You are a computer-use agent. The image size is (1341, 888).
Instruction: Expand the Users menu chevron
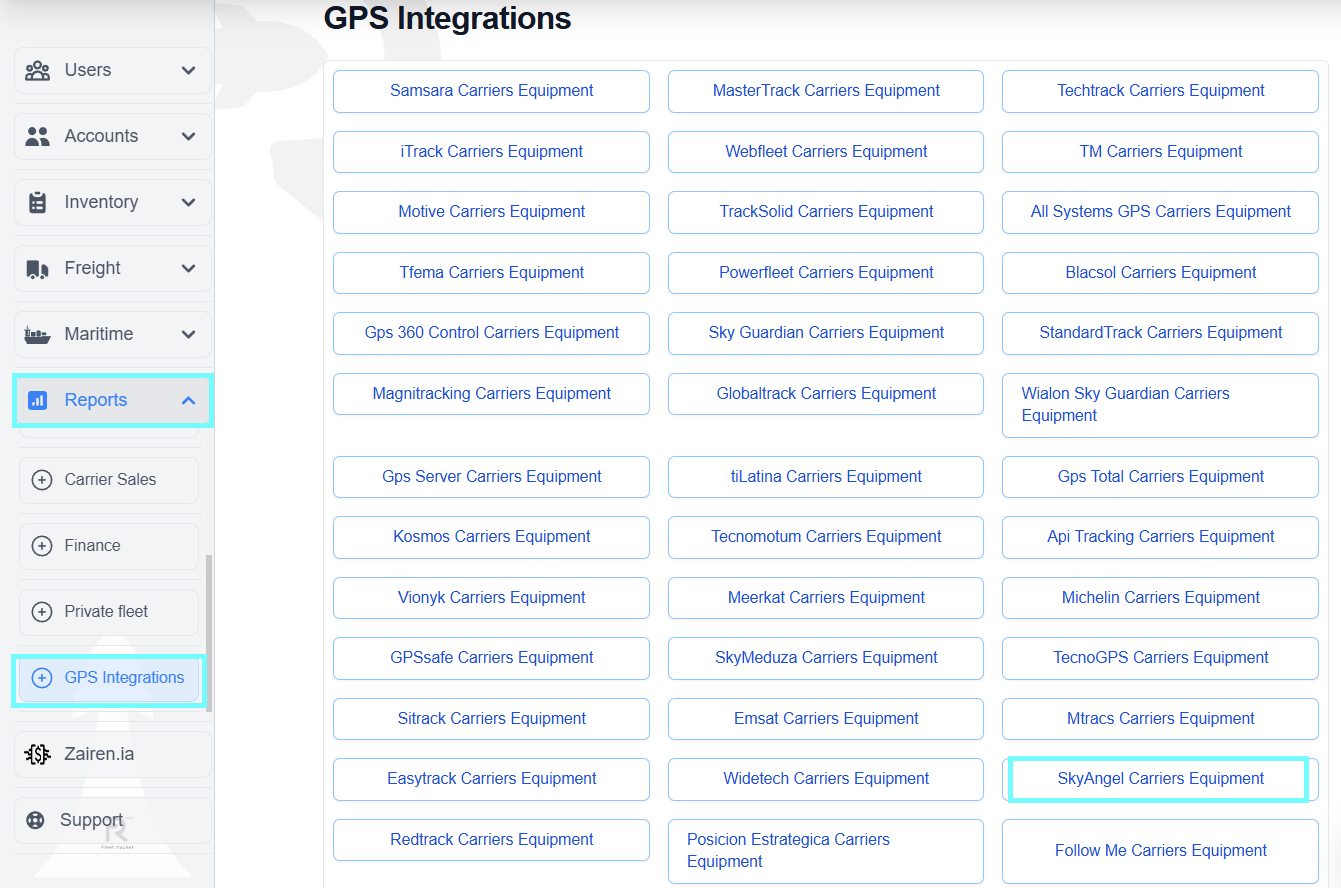point(189,70)
